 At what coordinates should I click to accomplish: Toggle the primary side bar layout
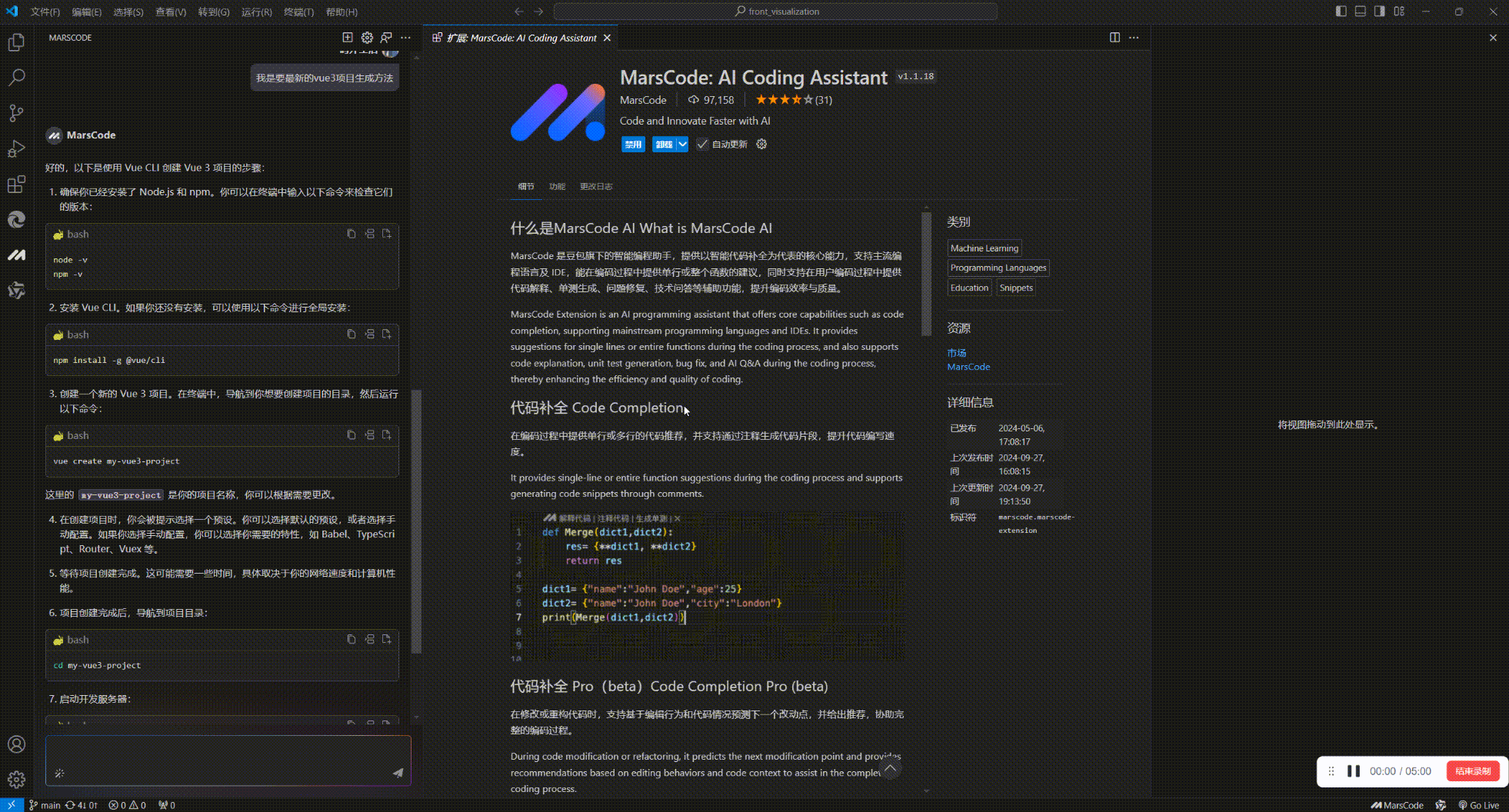(1341, 12)
